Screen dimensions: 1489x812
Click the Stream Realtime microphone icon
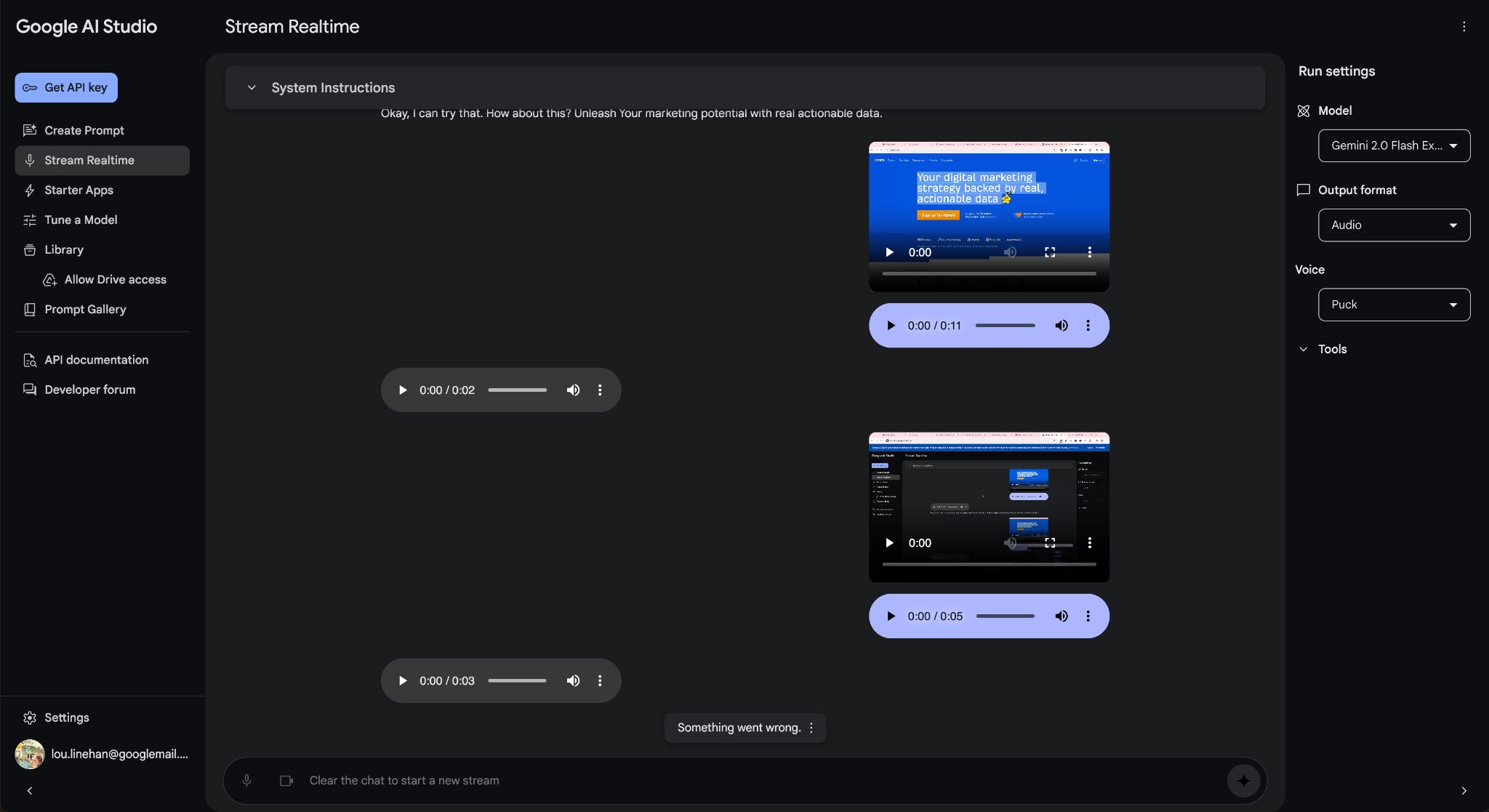pos(245,780)
